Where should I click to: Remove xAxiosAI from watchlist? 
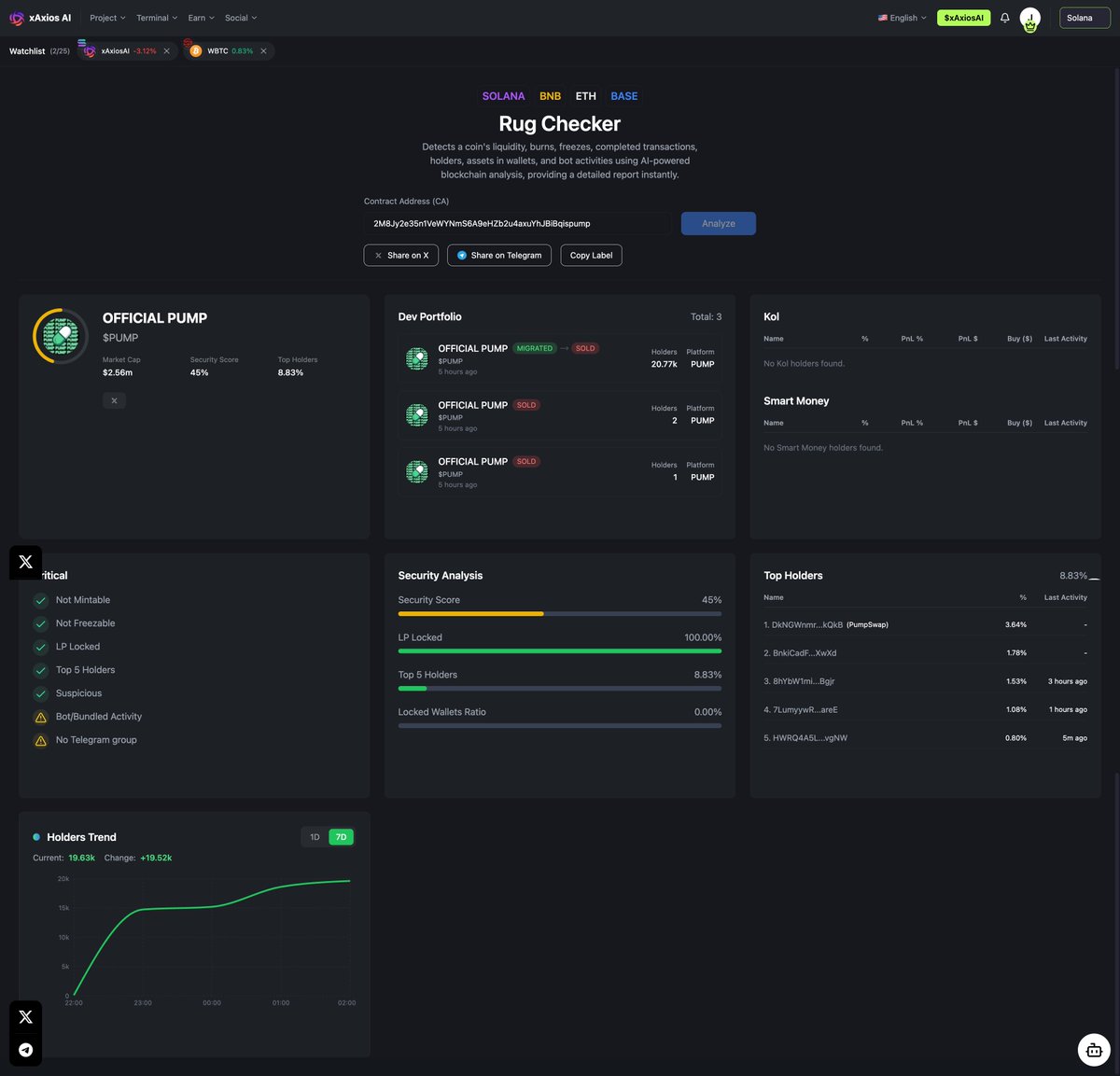tap(167, 51)
